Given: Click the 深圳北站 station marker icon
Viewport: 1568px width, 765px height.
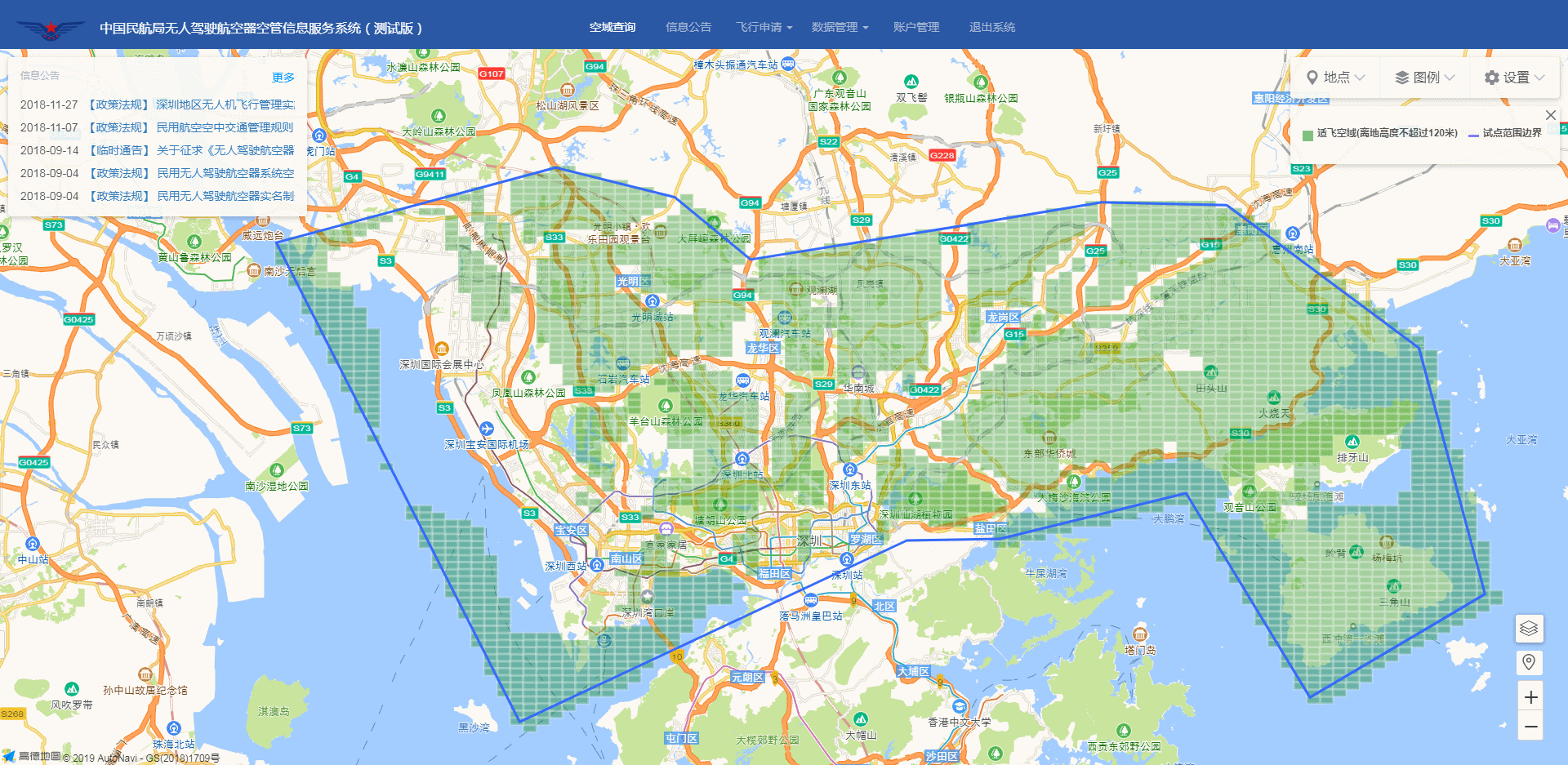Looking at the screenshot, I should point(742,459).
